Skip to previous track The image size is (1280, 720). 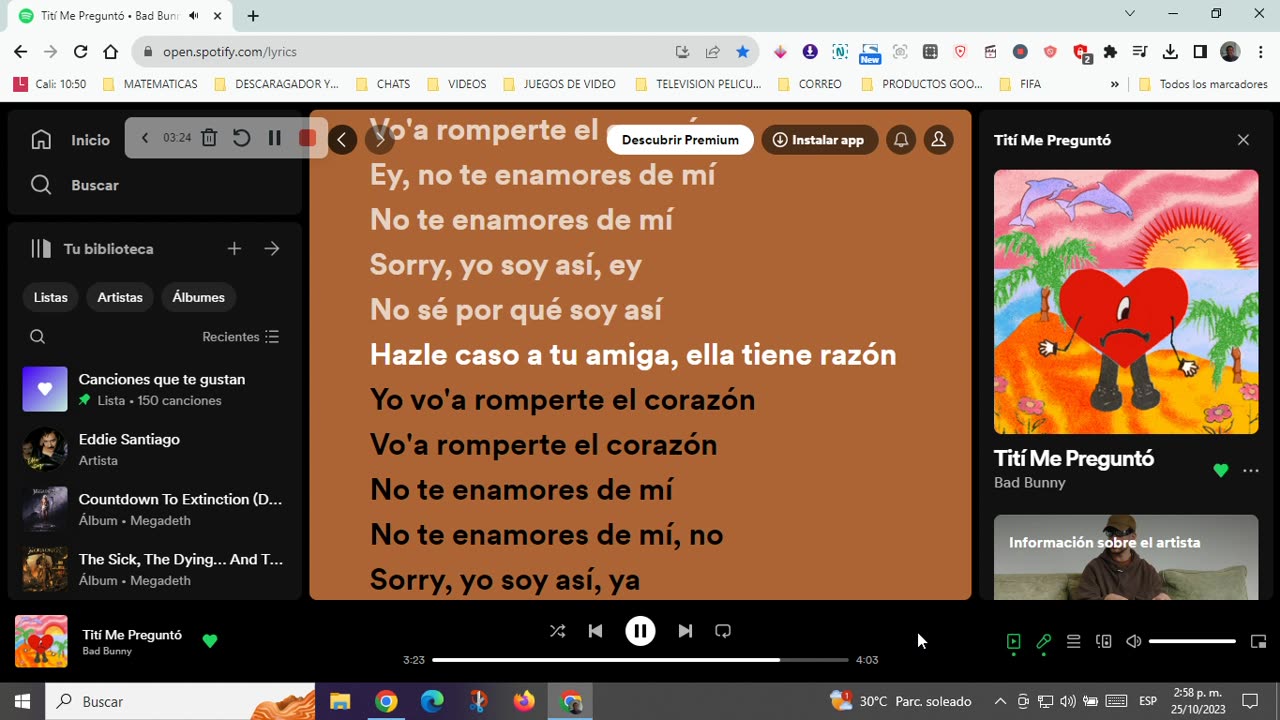point(595,631)
